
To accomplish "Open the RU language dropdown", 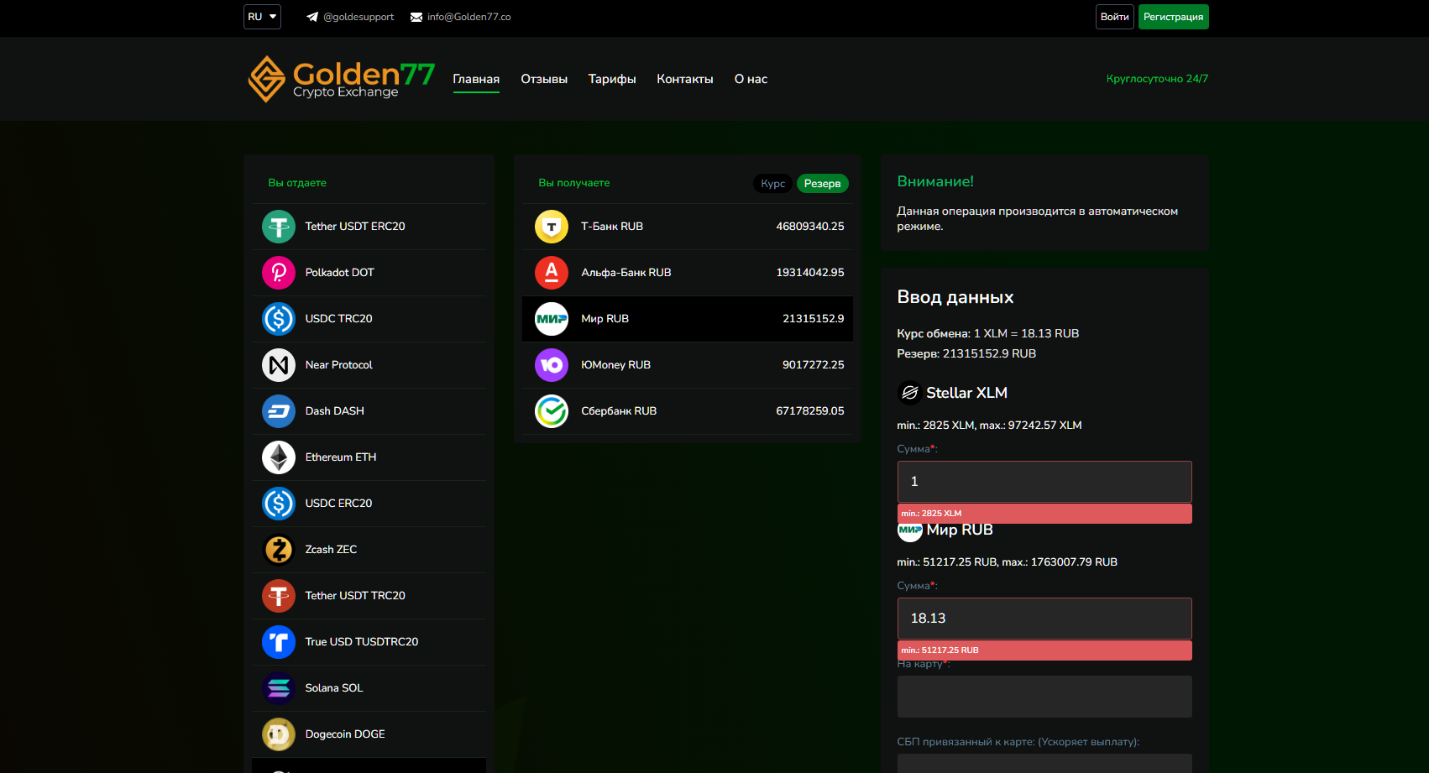I will pyautogui.click(x=262, y=17).
